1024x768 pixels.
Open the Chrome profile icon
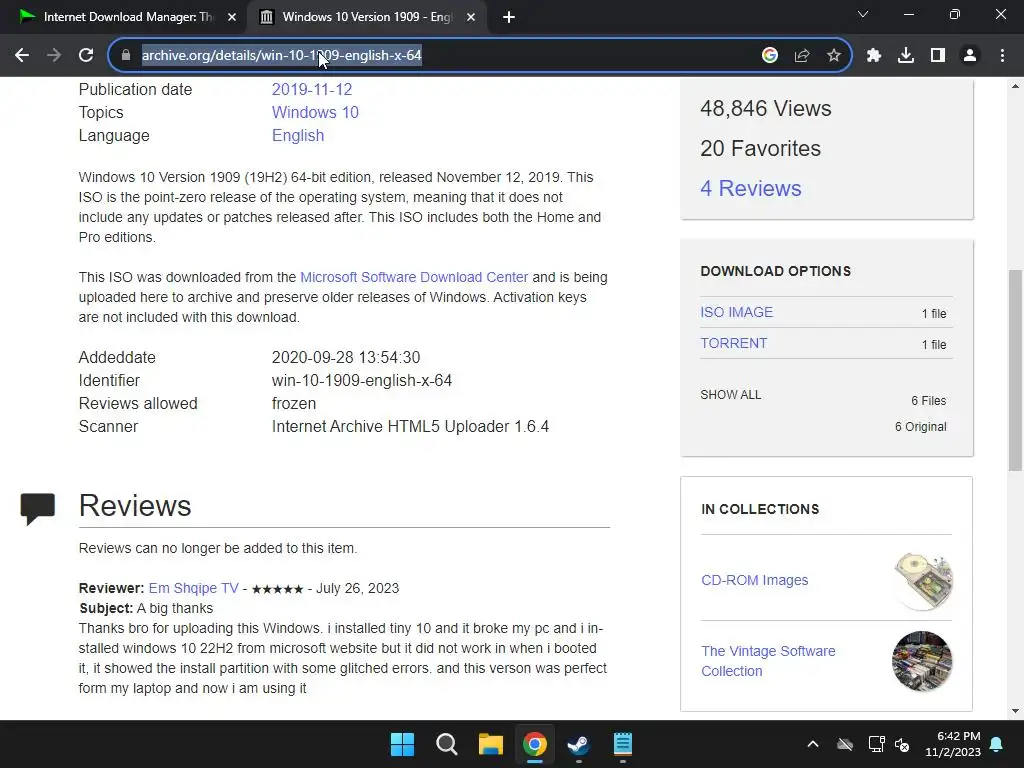coord(970,56)
